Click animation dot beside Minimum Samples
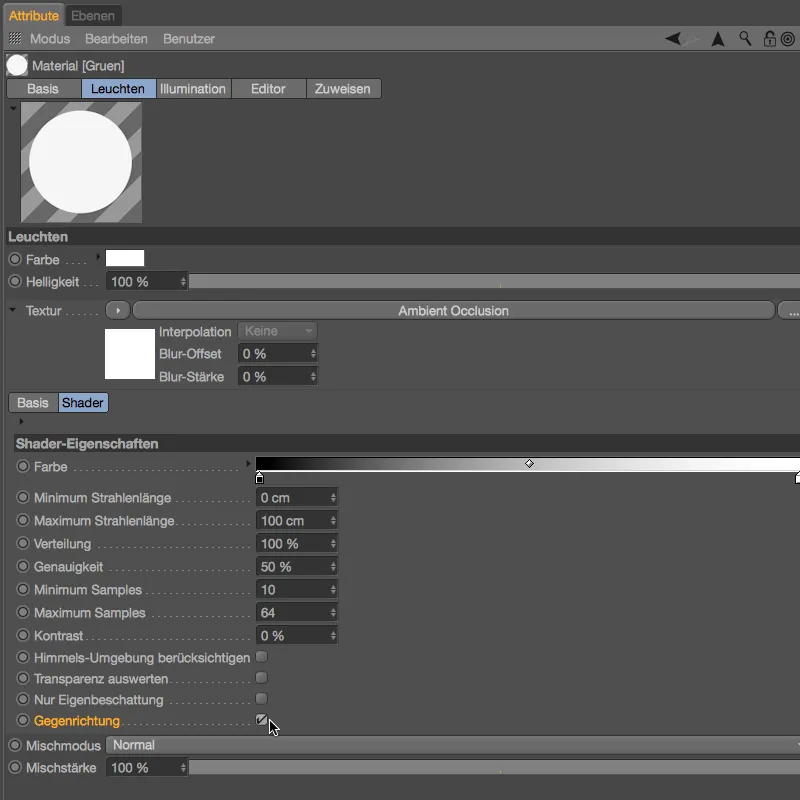The image size is (800, 800). pyautogui.click(x=23, y=589)
